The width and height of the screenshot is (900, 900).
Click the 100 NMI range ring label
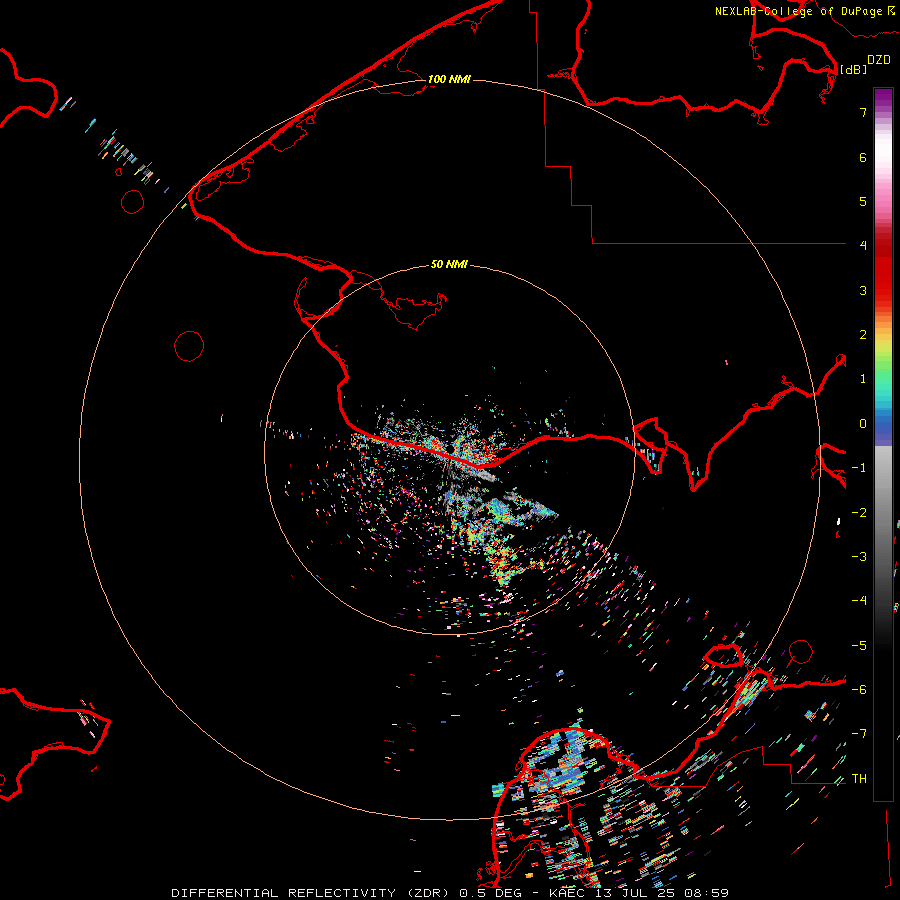point(449,79)
